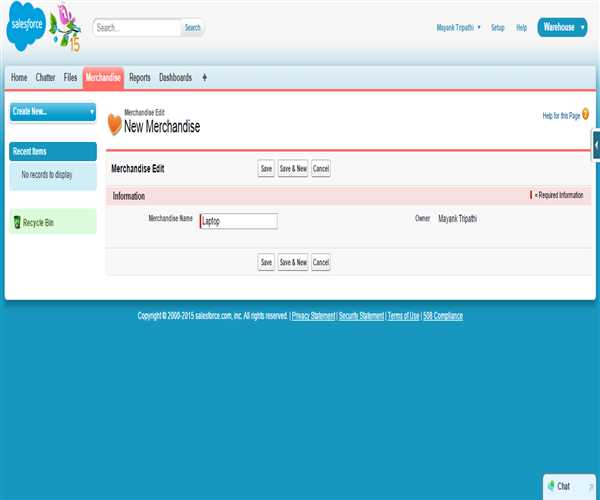This screenshot has width=600, height=500.
Task: Click the orange heart Merchandise icon
Action: pos(114,124)
